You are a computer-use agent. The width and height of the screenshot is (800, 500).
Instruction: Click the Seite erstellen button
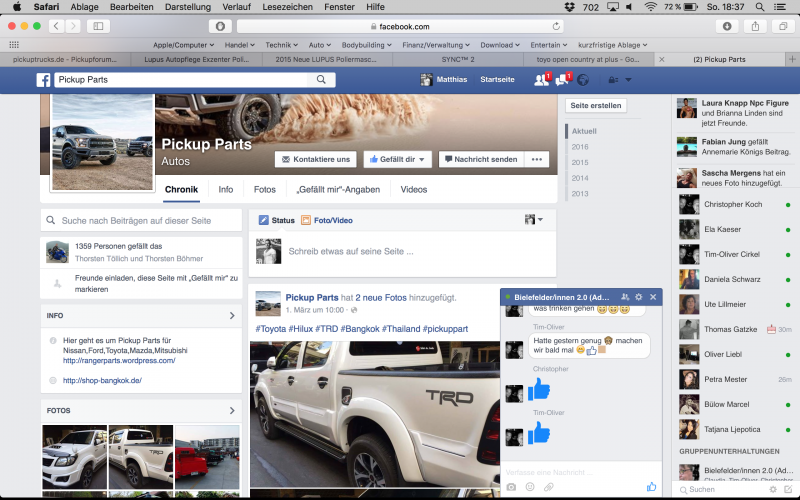tap(595, 106)
